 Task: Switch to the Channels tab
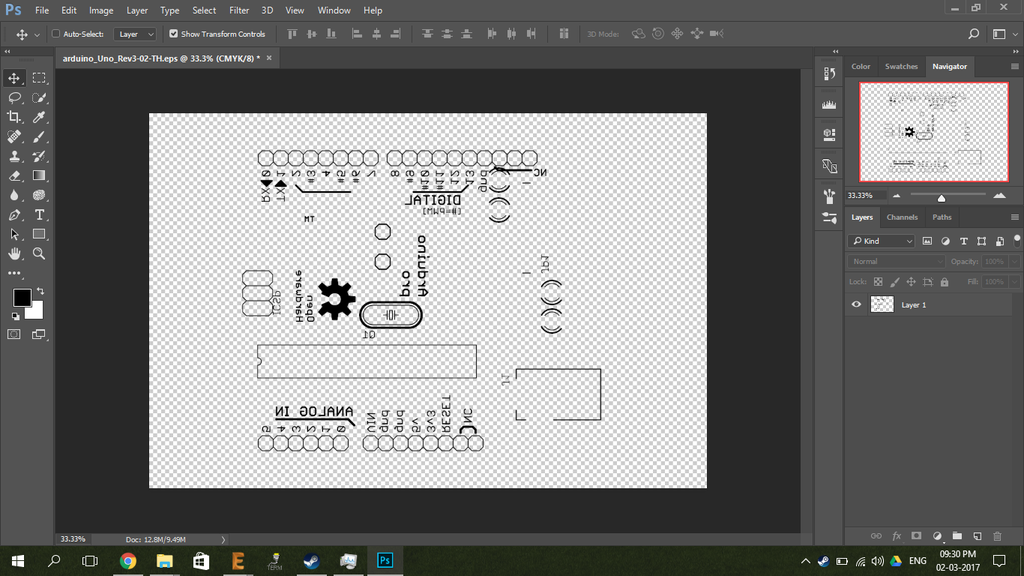[x=902, y=217]
